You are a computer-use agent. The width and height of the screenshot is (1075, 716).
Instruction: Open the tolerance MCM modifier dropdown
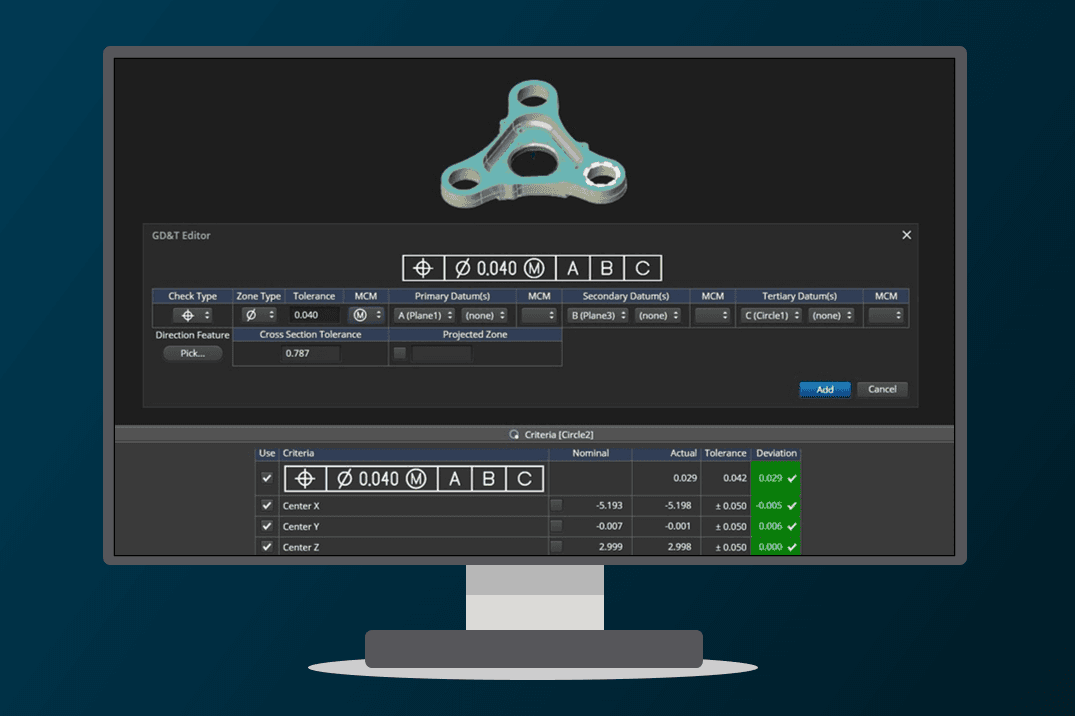pos(364,315)
